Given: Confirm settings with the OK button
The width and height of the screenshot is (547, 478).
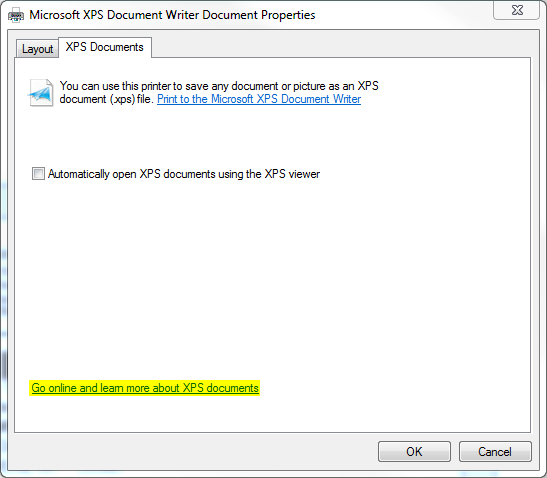Looking at the screenshot, I should [414, 451].
